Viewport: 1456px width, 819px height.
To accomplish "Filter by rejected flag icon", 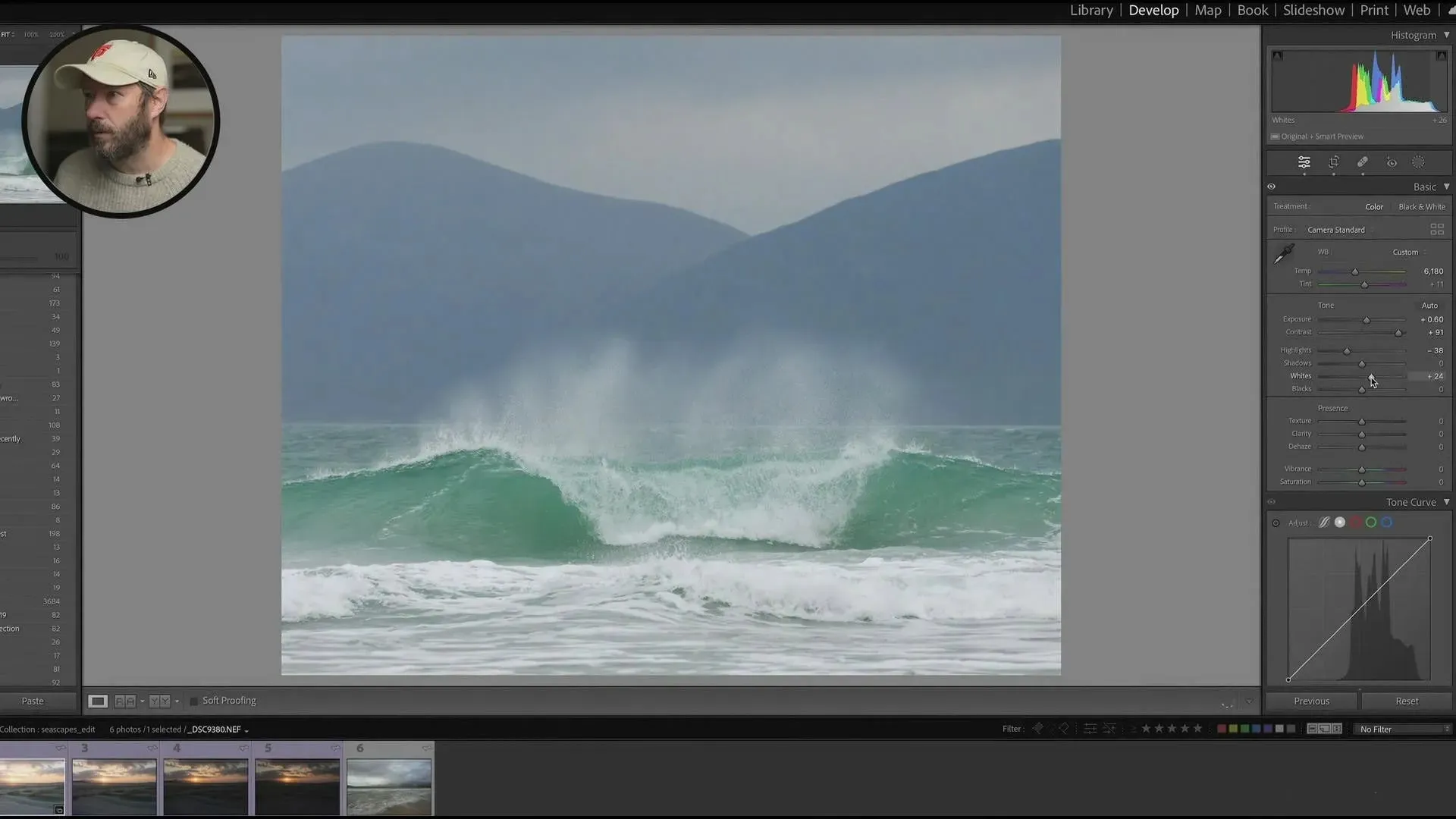I will tap(1063, 729).
